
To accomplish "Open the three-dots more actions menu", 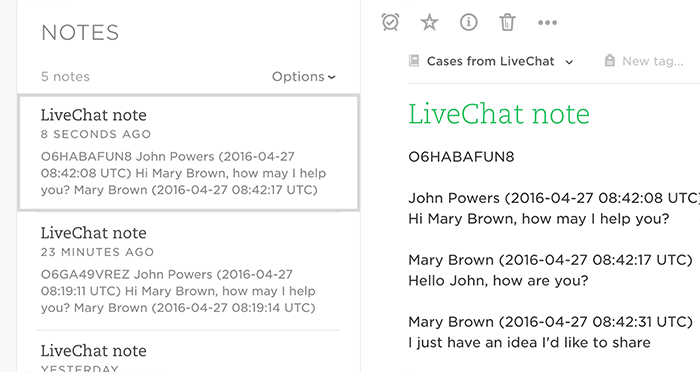I will (547, 22).
